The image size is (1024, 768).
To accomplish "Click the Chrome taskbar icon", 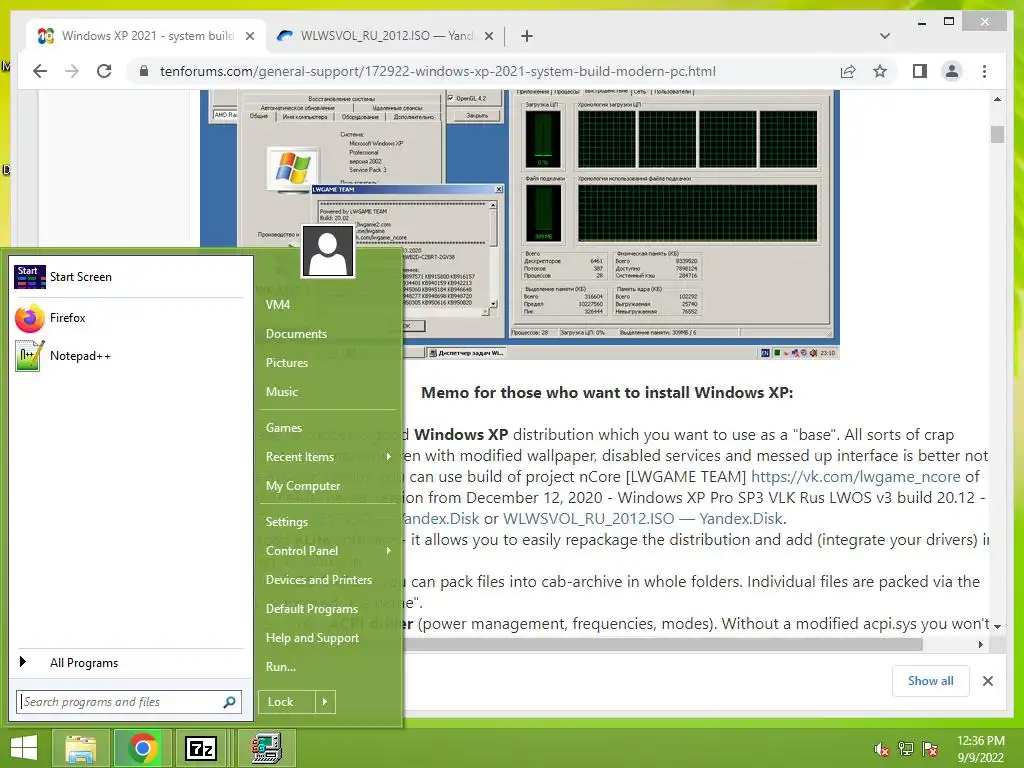I will [x=142, y=748].
